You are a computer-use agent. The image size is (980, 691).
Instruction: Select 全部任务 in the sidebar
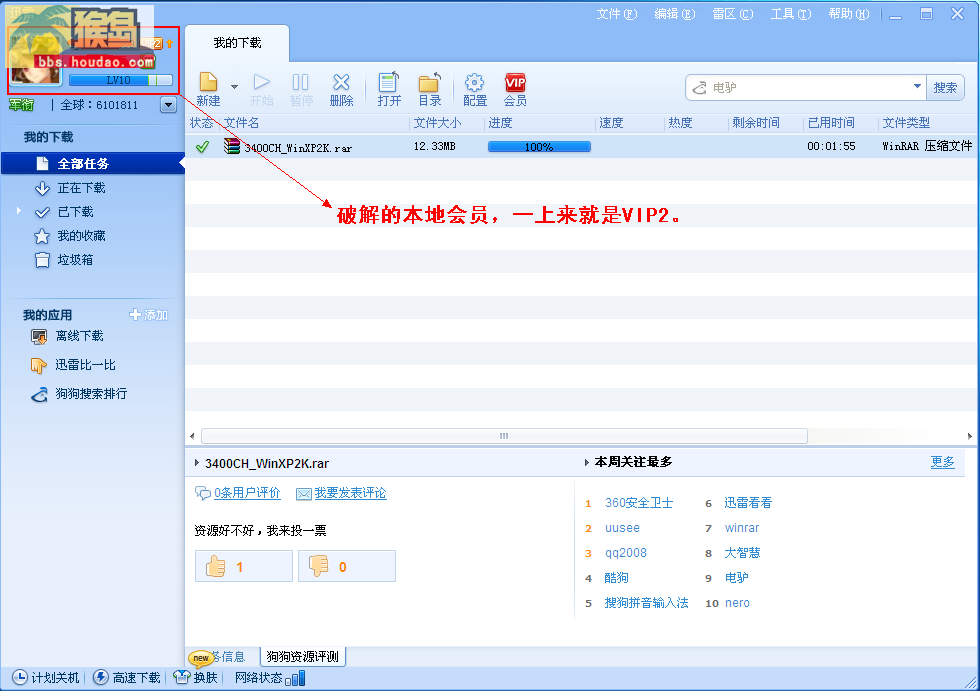click(x=92, y=164)
